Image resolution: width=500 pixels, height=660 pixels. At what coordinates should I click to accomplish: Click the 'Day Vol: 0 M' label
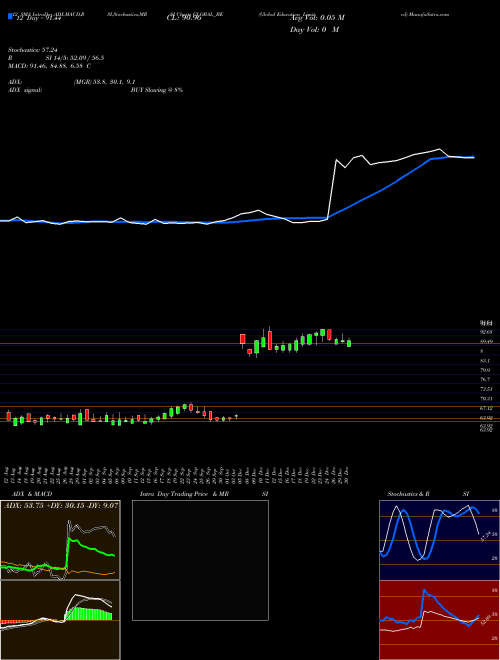315,30
